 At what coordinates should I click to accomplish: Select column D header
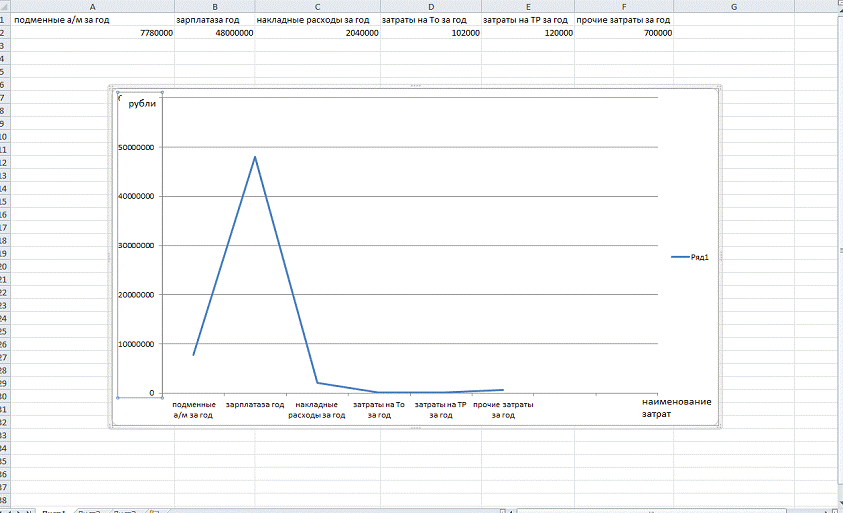(430, 6)
